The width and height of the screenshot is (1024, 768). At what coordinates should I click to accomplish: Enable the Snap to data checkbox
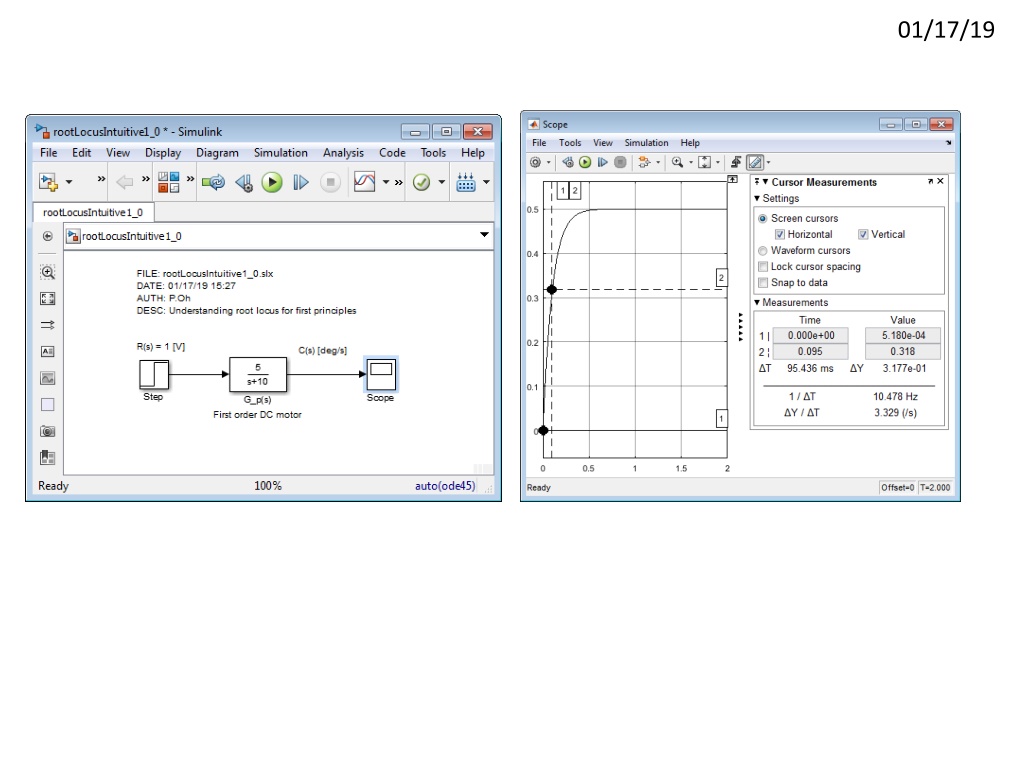[x=762, y=283]
